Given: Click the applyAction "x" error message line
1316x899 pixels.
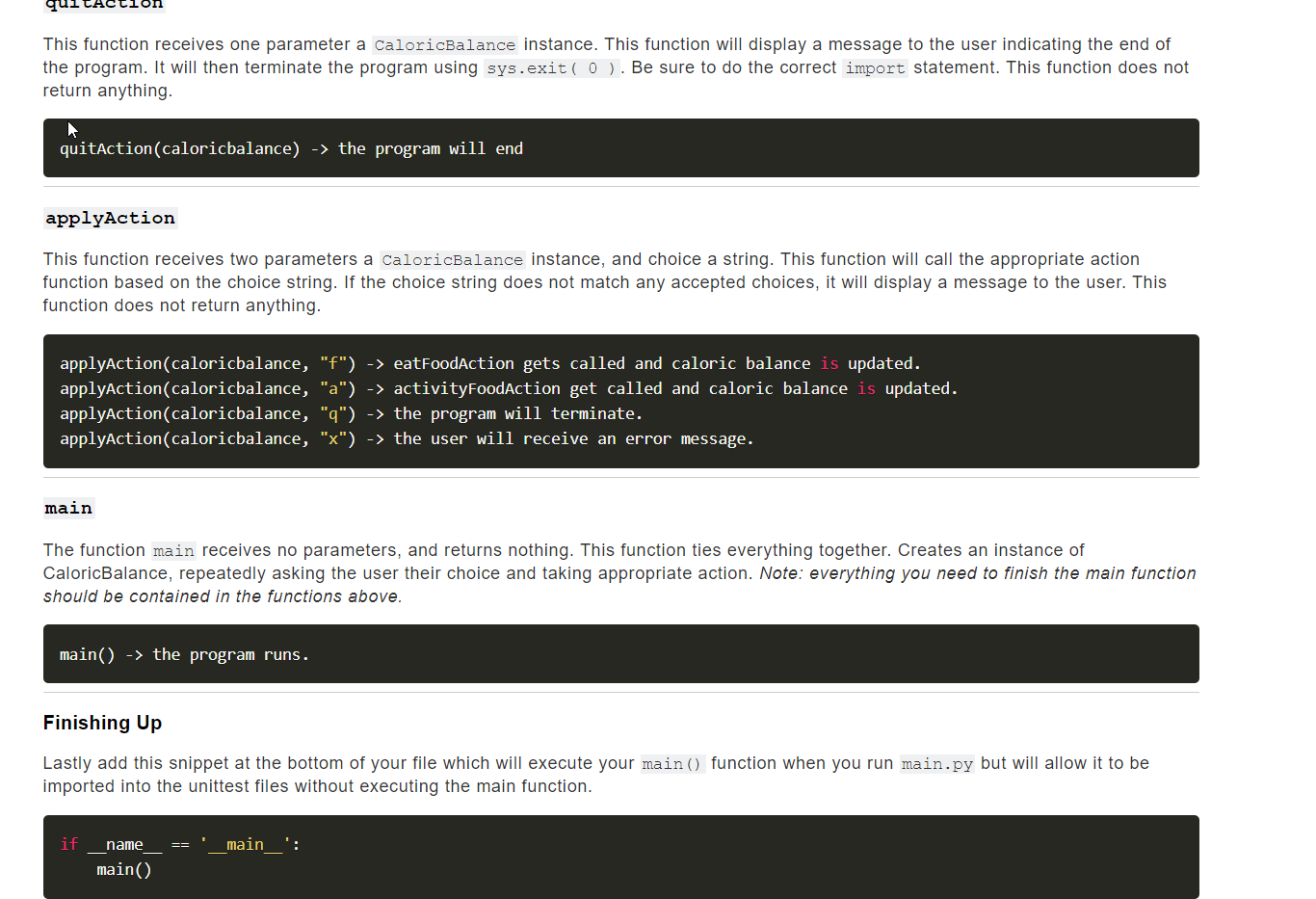Looking at the screenshot, I should pos(407,438).
